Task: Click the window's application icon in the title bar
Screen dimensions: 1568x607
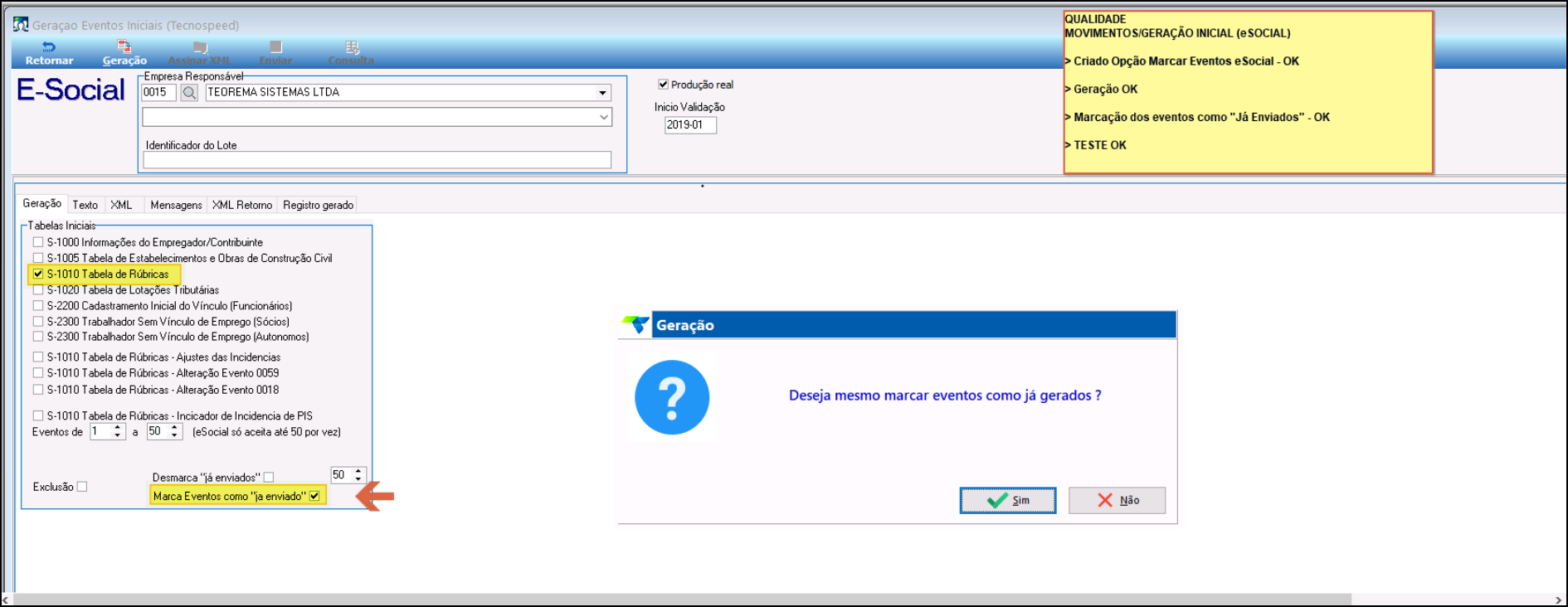Action: coord(21,25)
